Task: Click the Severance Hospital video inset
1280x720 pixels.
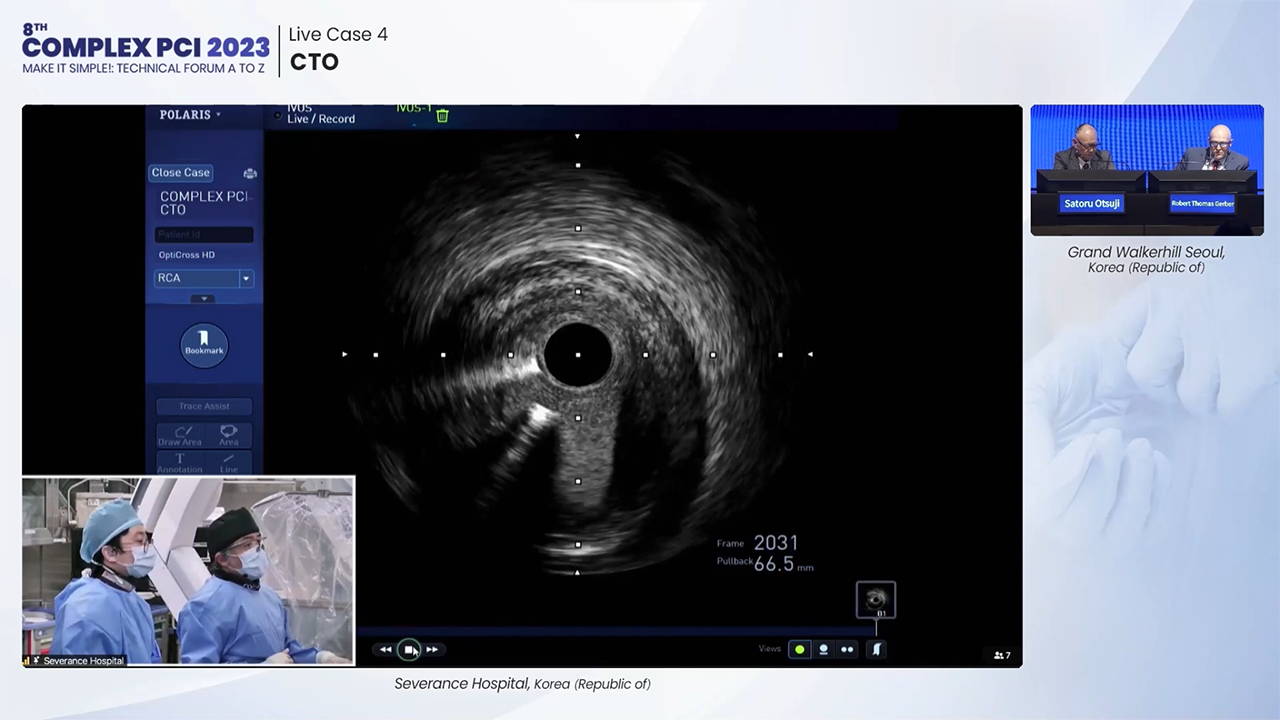Action: click(x=189, y=571)
